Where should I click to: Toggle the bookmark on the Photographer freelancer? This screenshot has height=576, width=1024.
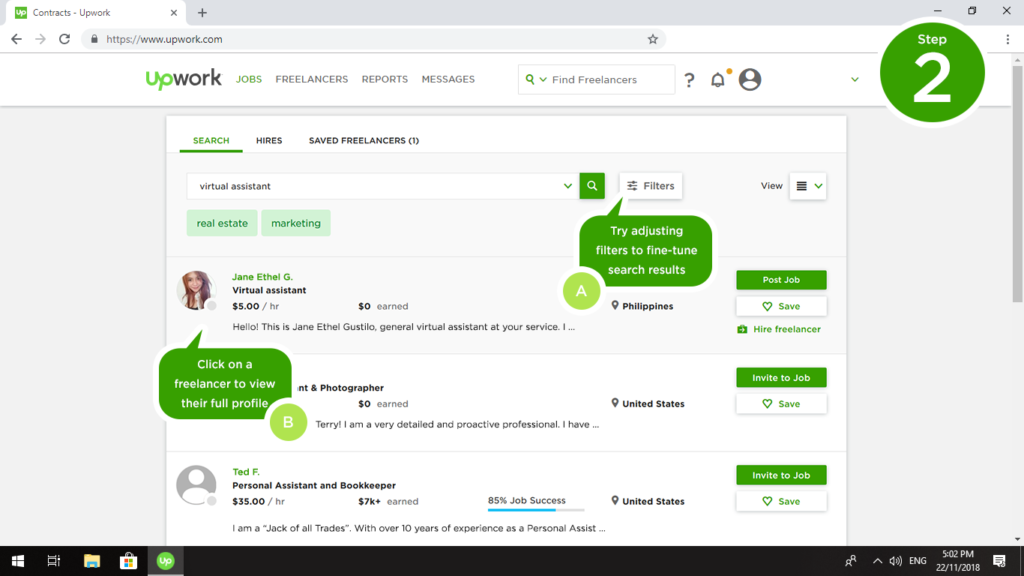coord(781,403)
